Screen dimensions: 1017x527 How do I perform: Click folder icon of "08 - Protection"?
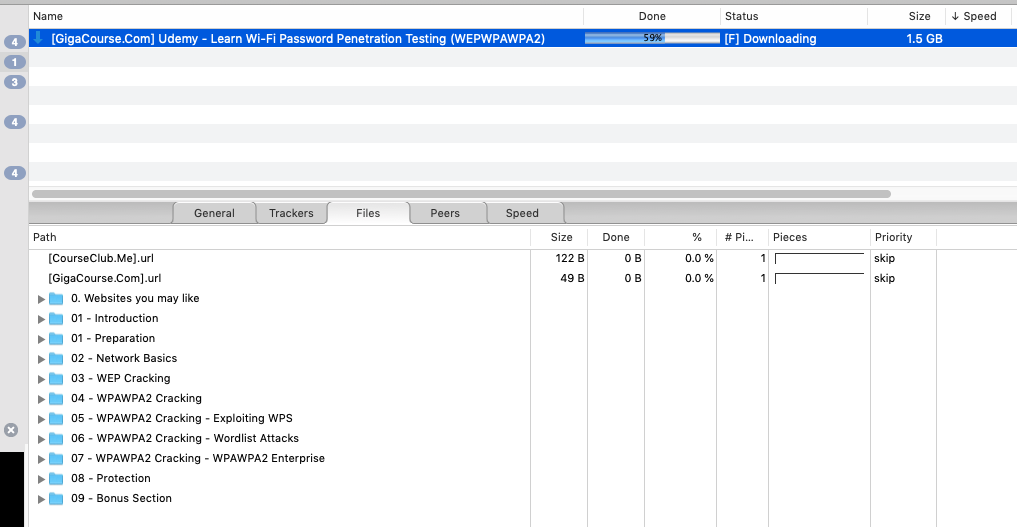click(56, 480)
